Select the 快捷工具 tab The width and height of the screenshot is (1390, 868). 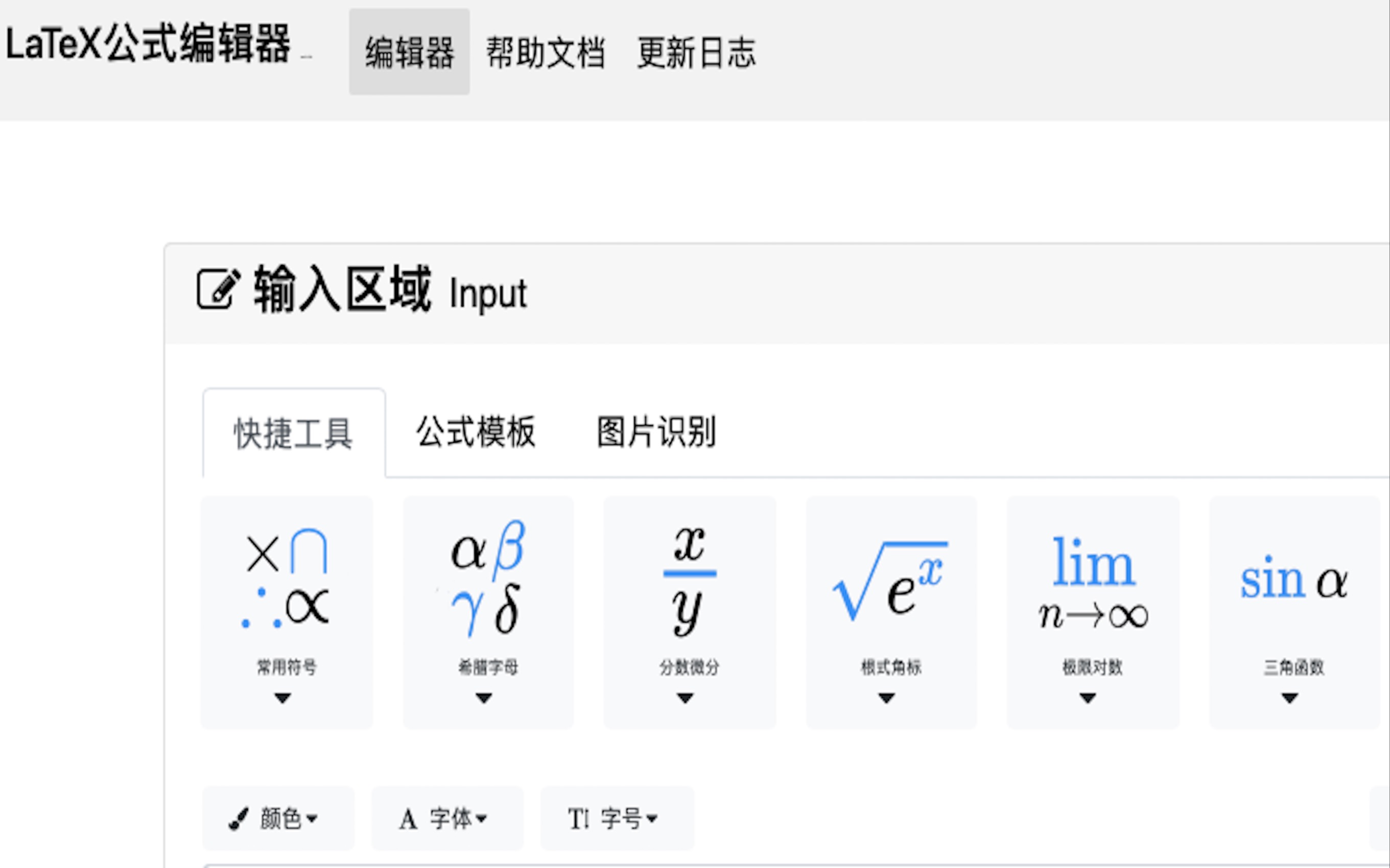[x=294, y=433]
